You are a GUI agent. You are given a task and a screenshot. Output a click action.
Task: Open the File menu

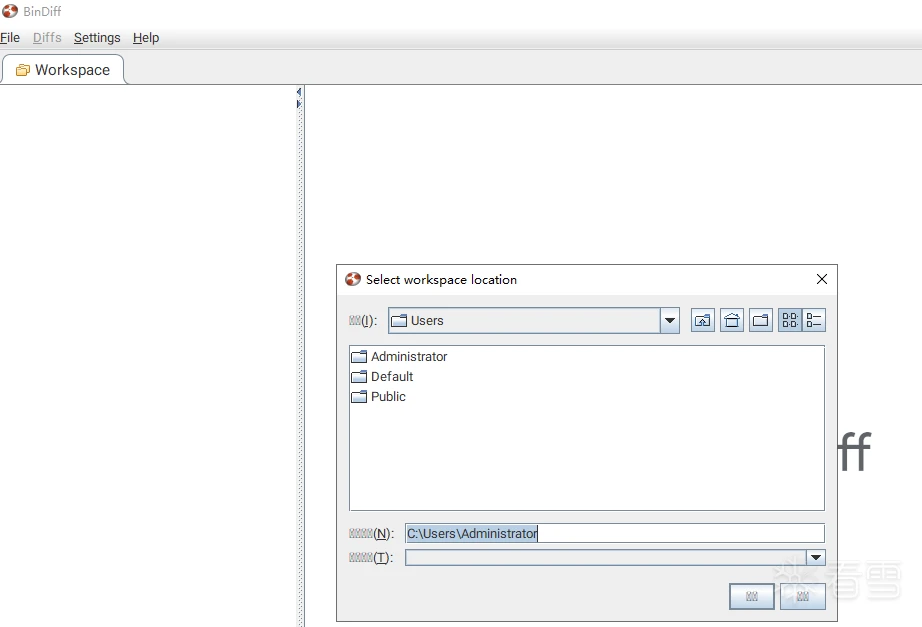(10, 38)
